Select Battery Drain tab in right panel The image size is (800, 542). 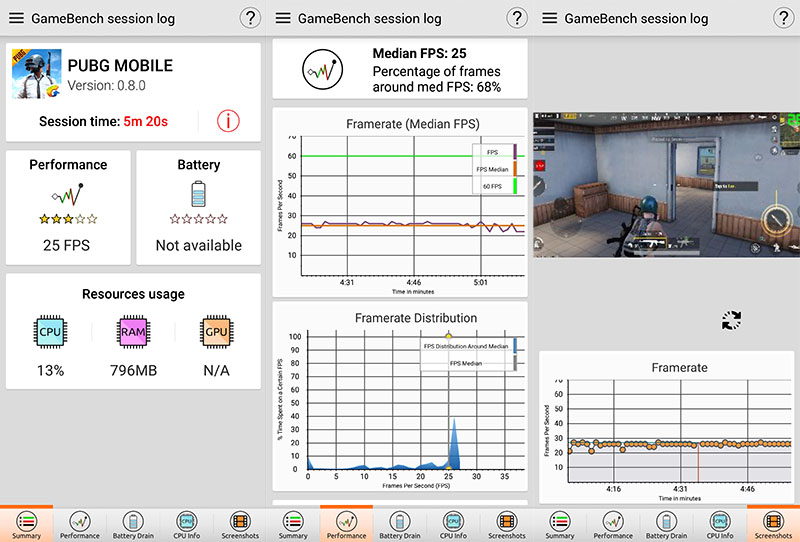tap(667, 525)
